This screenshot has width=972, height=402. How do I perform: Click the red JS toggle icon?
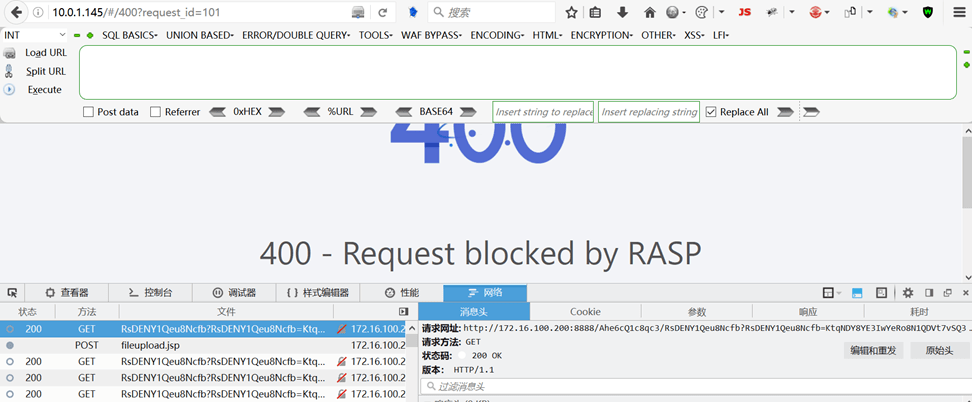[745, 12]
